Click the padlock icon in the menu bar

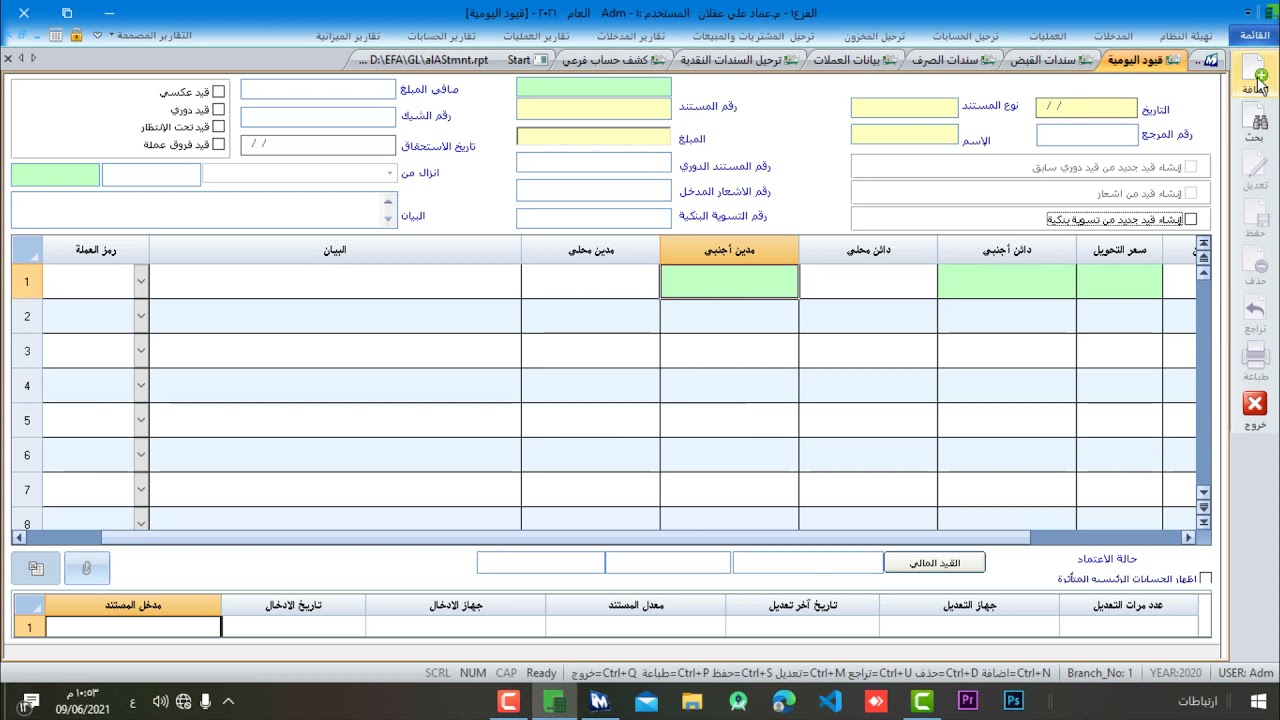76,35
